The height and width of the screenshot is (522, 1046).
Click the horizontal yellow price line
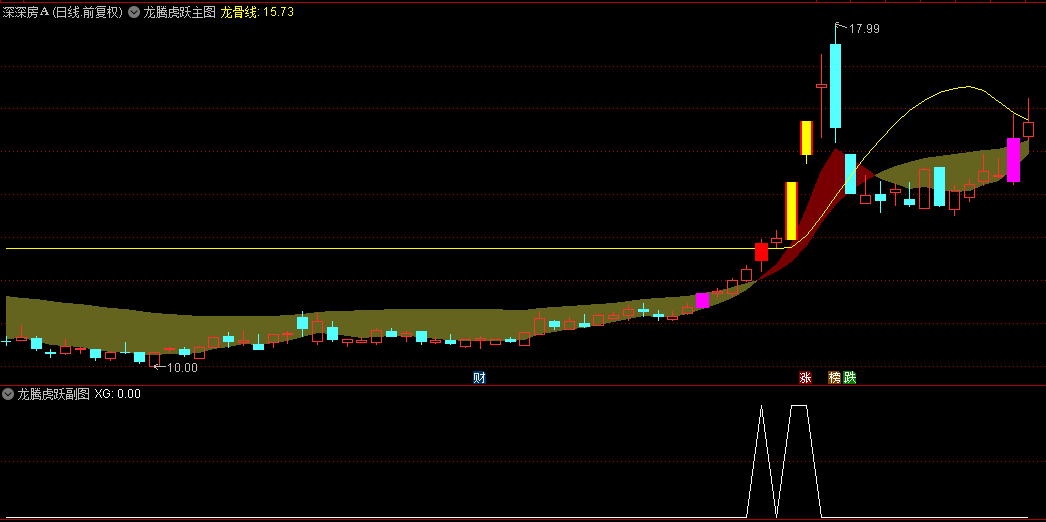[394, 249]
